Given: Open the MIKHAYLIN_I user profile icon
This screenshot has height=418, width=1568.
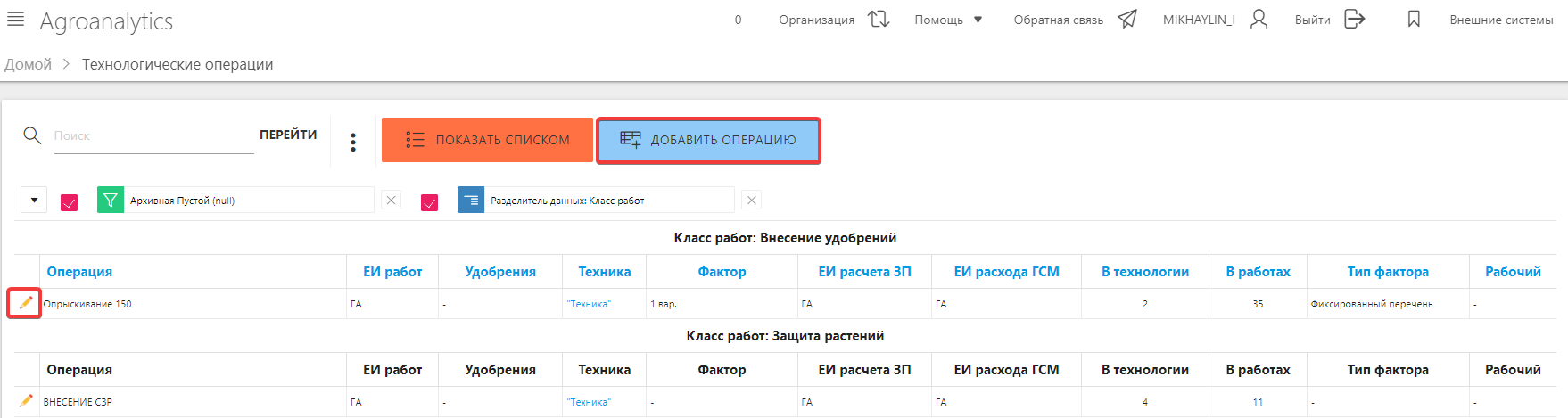Looking at the screenshot, I should click(1259, 20).
